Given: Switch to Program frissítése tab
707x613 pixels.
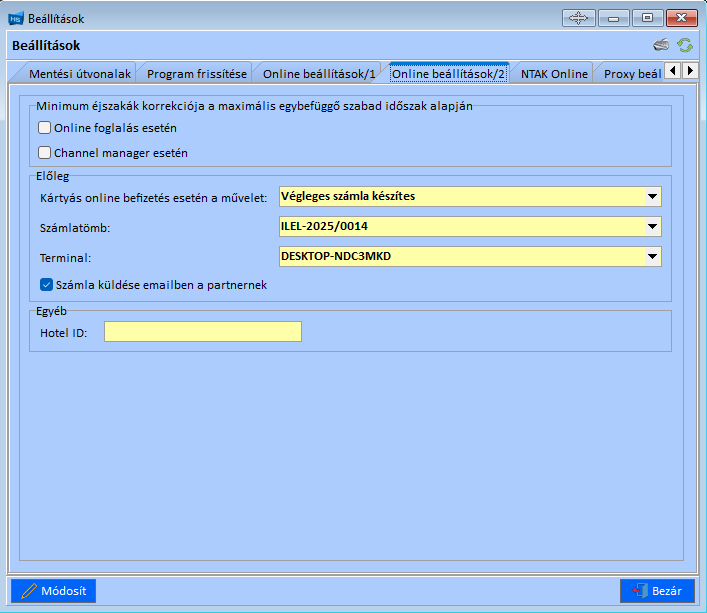Looking at the screenshot, I should 197,74.
